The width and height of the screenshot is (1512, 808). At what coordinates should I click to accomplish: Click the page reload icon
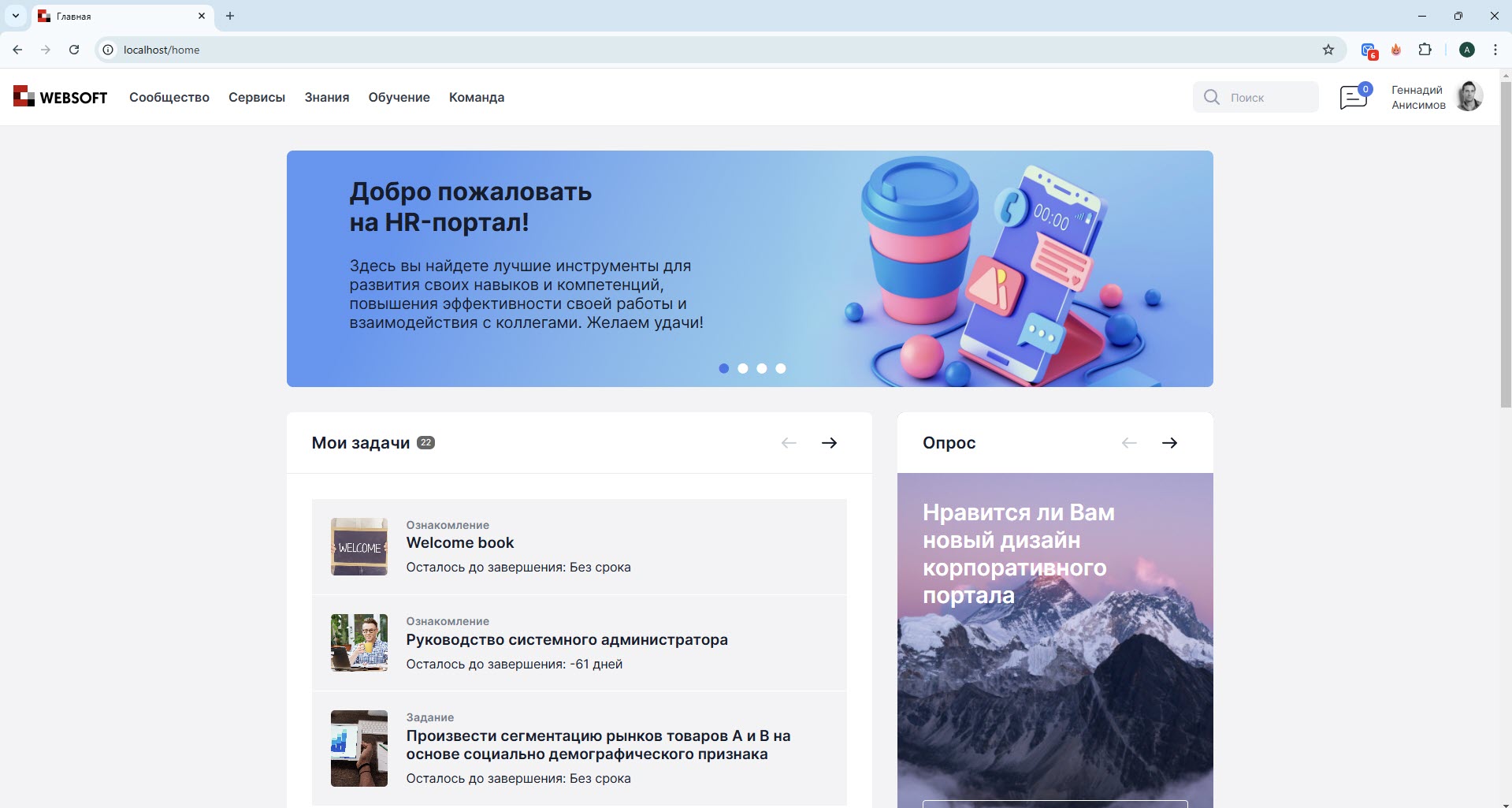tap(74, 49)
